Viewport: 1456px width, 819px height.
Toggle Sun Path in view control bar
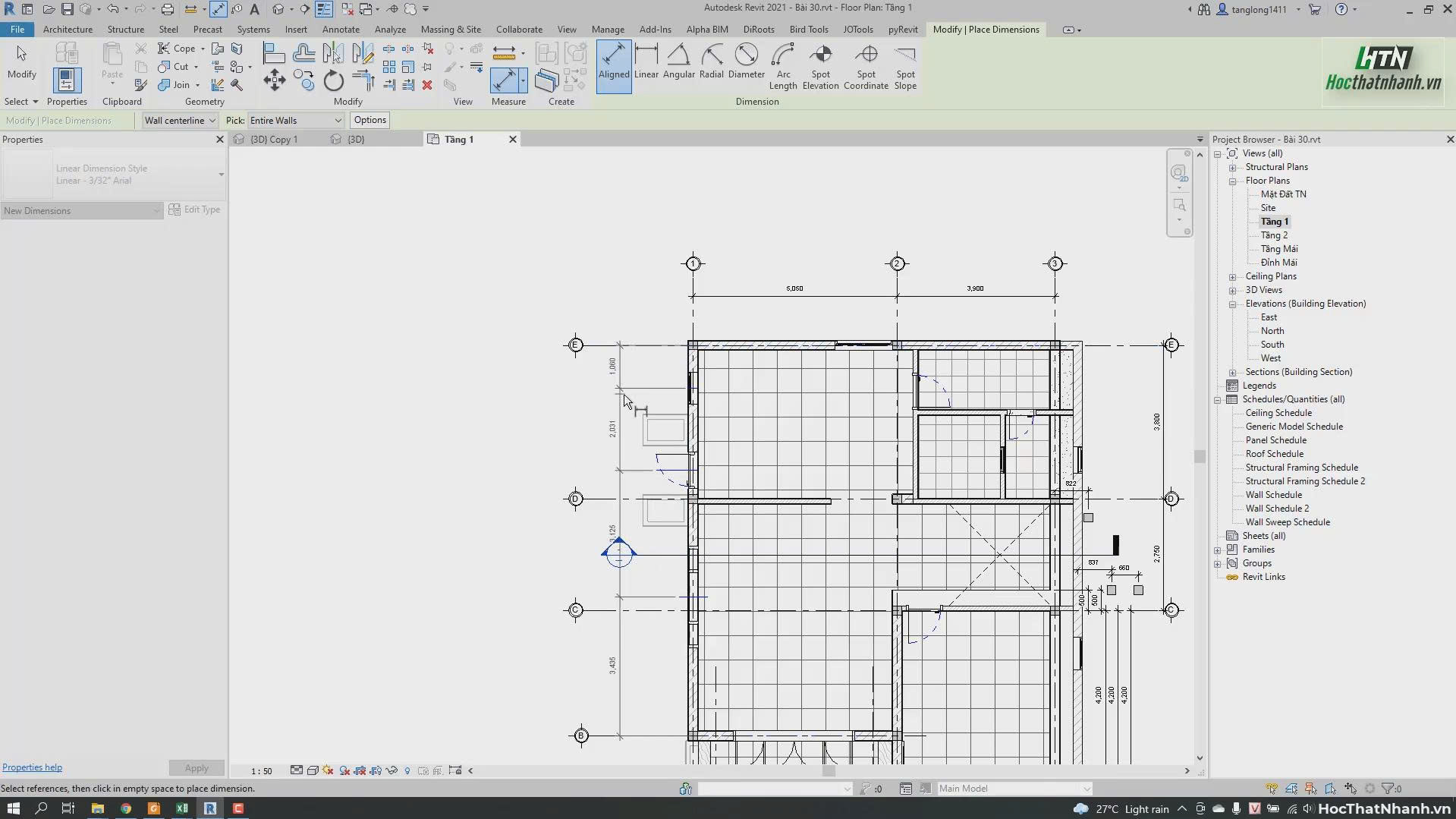point(327,770)
